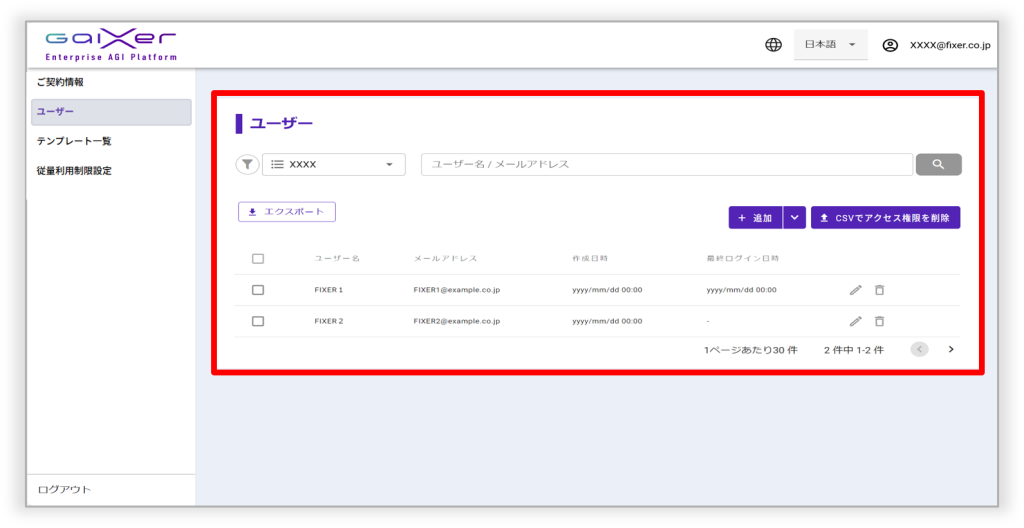Click the エクスポート button
The width and height of the screenshot is (1024, 528).
click(x=287, y=212)
